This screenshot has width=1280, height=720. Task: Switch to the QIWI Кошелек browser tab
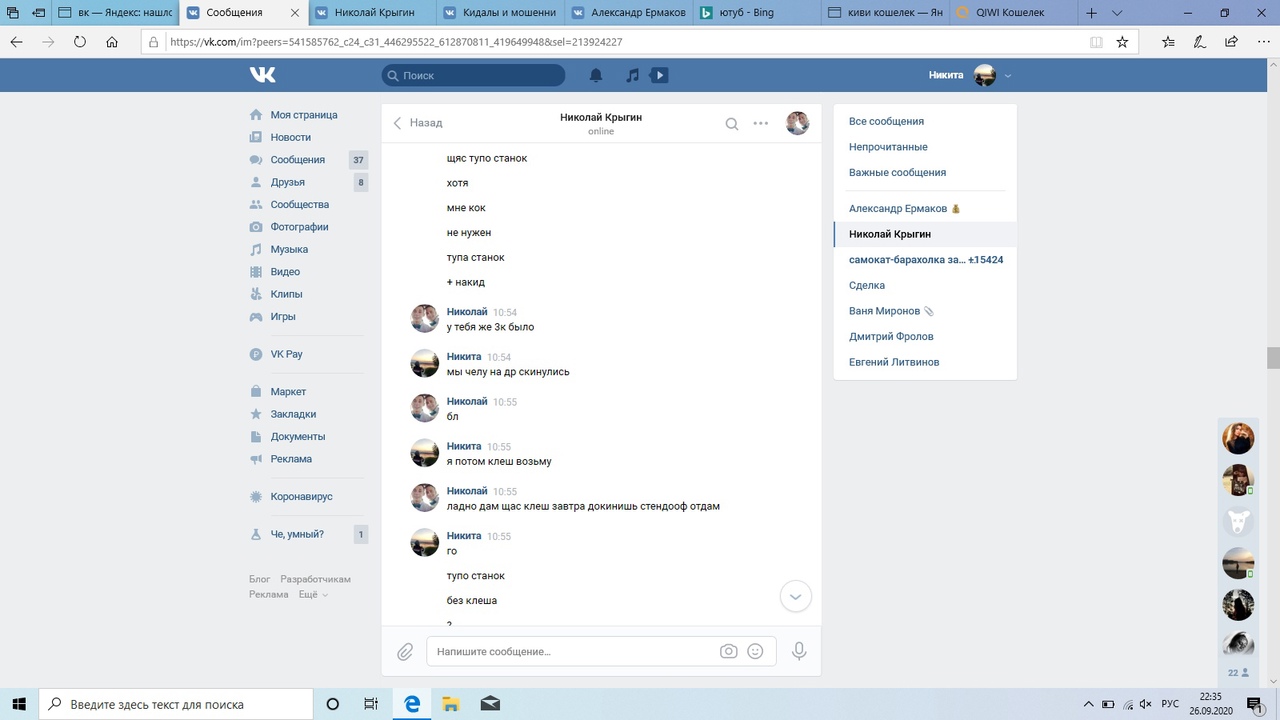(1010, 13)
